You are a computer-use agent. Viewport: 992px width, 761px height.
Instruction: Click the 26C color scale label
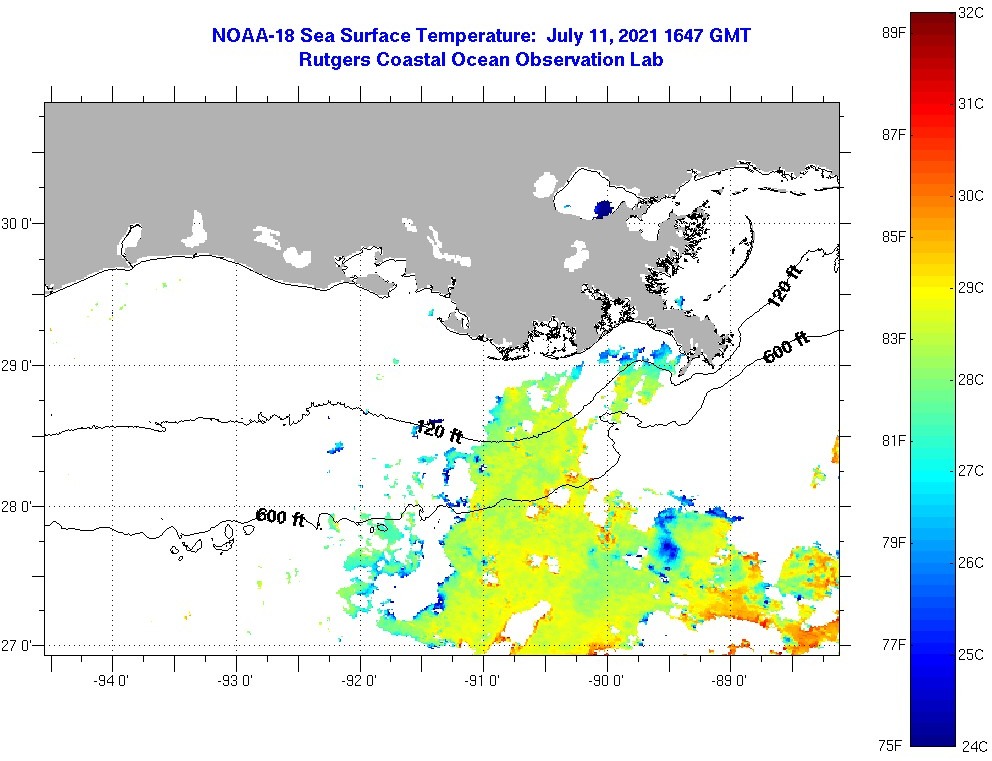click(970, 563)
